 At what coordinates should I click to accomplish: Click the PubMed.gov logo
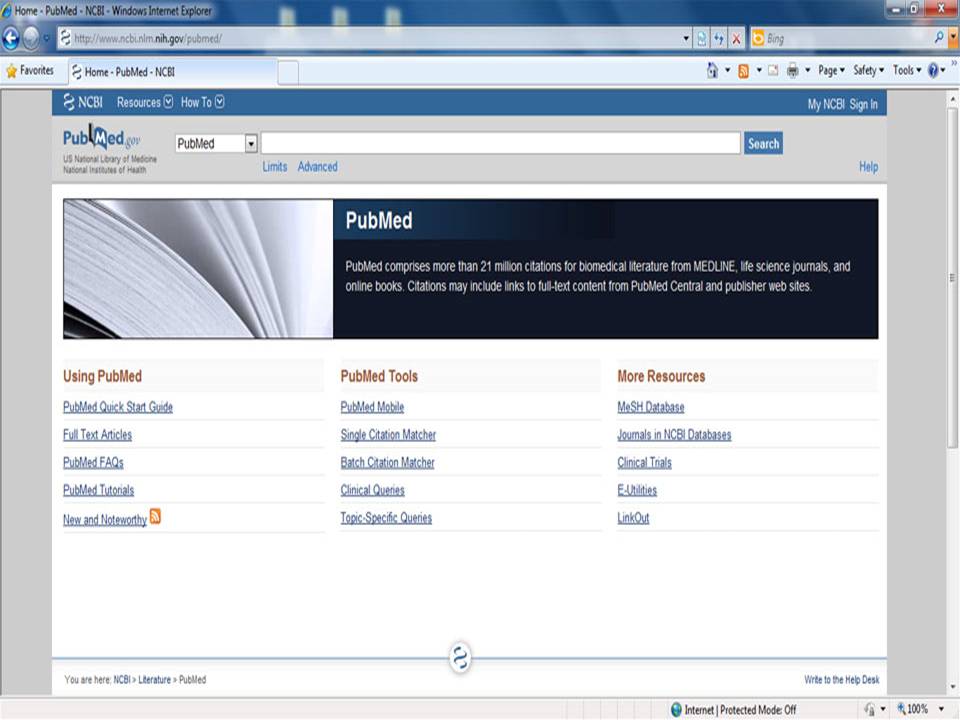click(102, 138)
